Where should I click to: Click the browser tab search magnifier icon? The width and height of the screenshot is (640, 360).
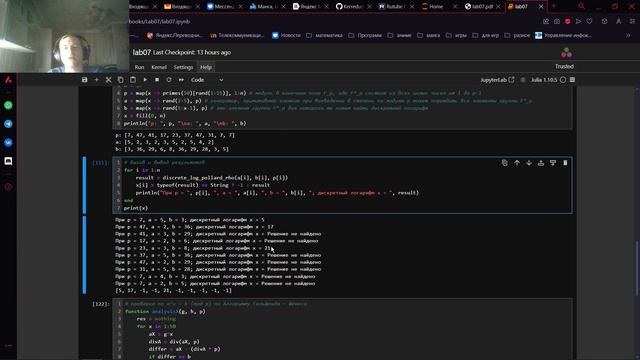581,6
